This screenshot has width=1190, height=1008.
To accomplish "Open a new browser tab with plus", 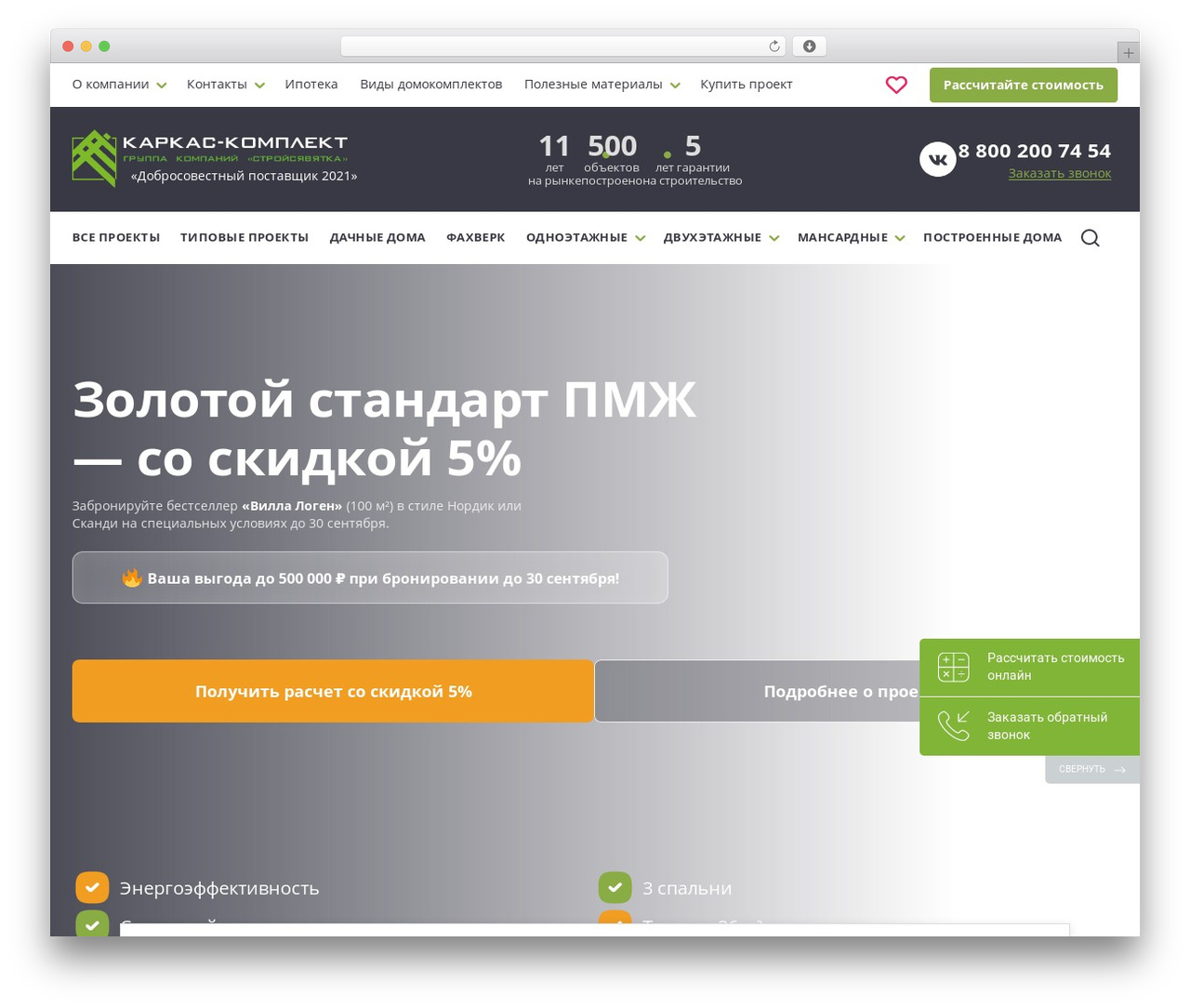I will click(1129, 53).
